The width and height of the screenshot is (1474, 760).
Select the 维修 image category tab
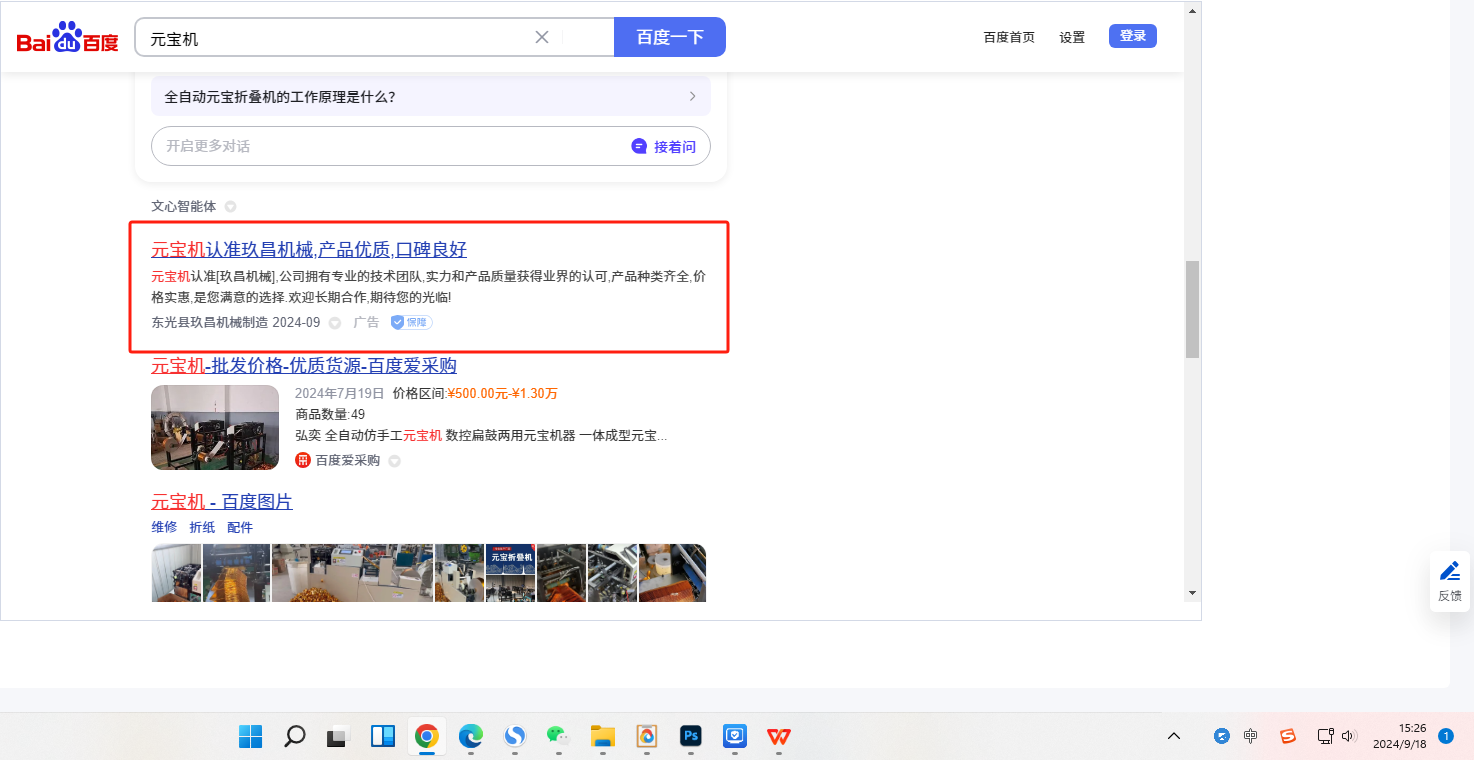[x=164, y=527]
